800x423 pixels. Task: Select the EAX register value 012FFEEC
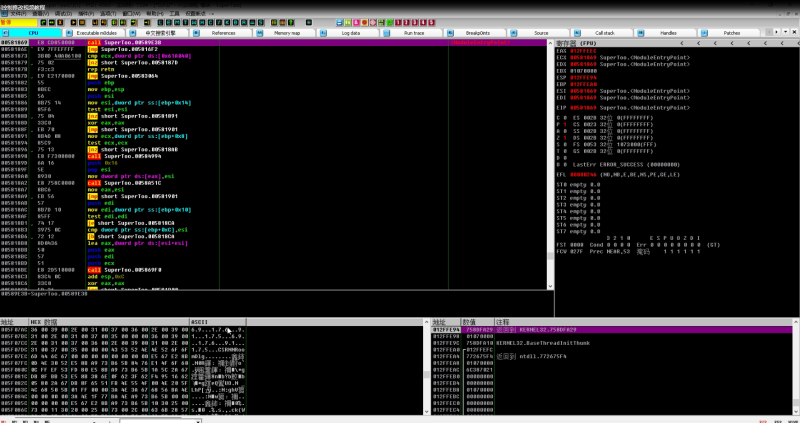pyautogui.click(x=581, y=51)
